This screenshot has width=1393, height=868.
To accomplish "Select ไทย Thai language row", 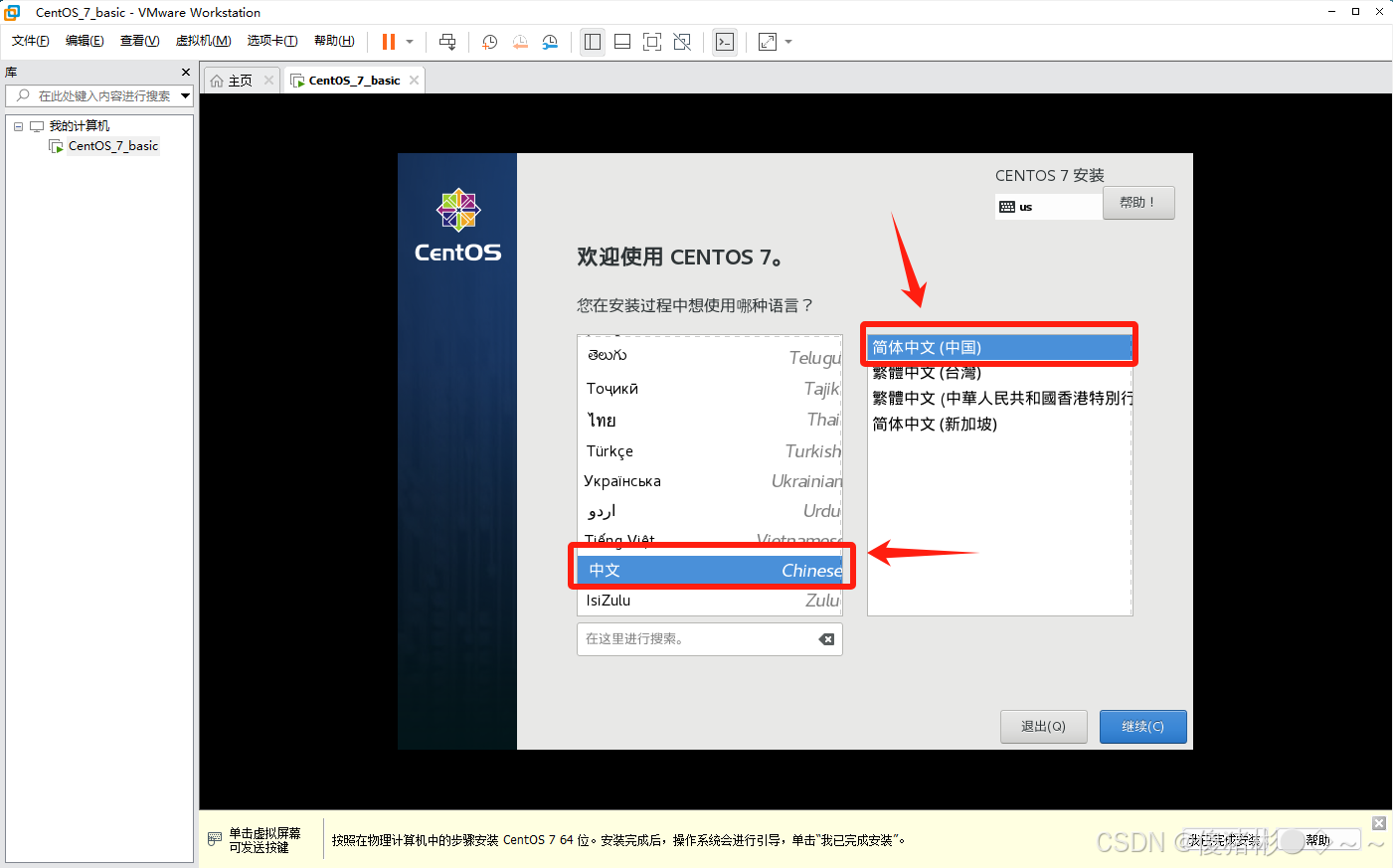I will [x=709, y=420].
